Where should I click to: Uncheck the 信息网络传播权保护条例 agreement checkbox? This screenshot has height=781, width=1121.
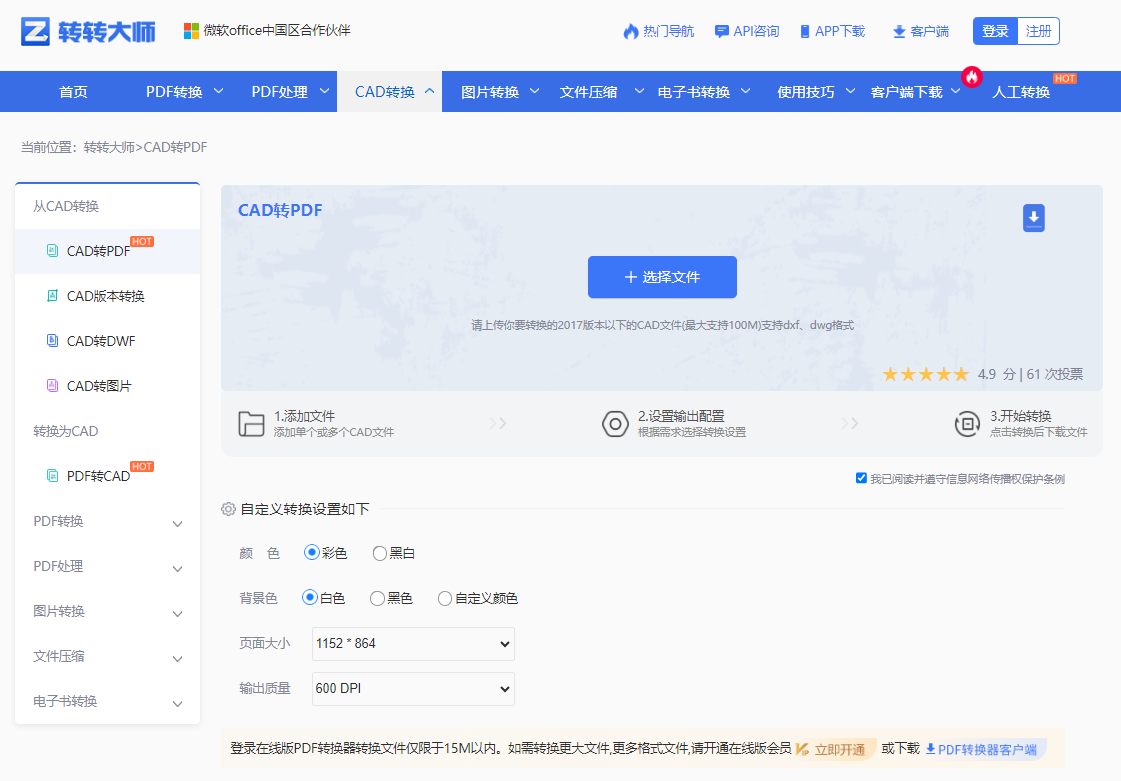coord(861,477)
